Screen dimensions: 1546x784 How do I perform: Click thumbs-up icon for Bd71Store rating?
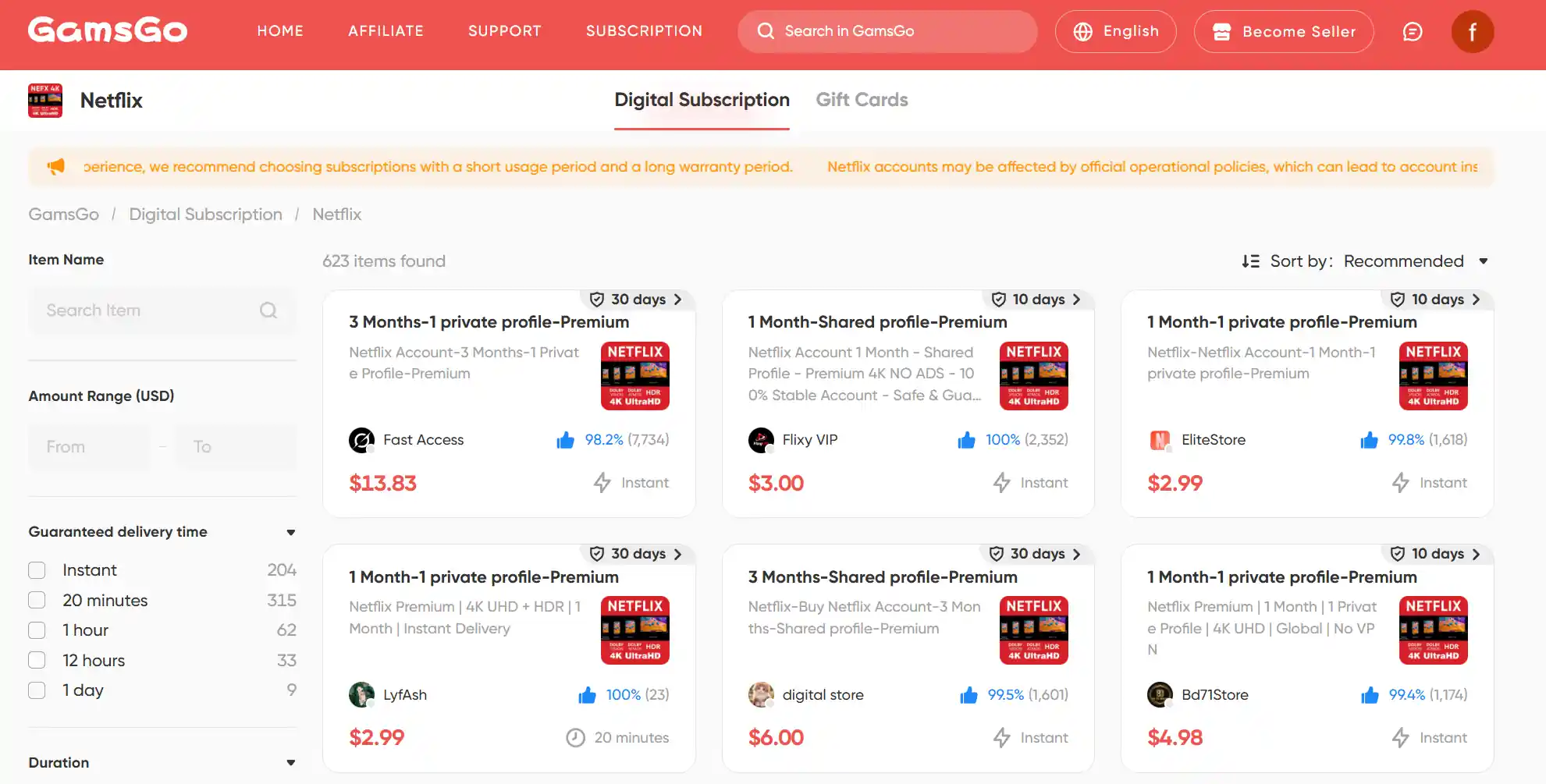pyautogui.click(x=1370, y=694)
